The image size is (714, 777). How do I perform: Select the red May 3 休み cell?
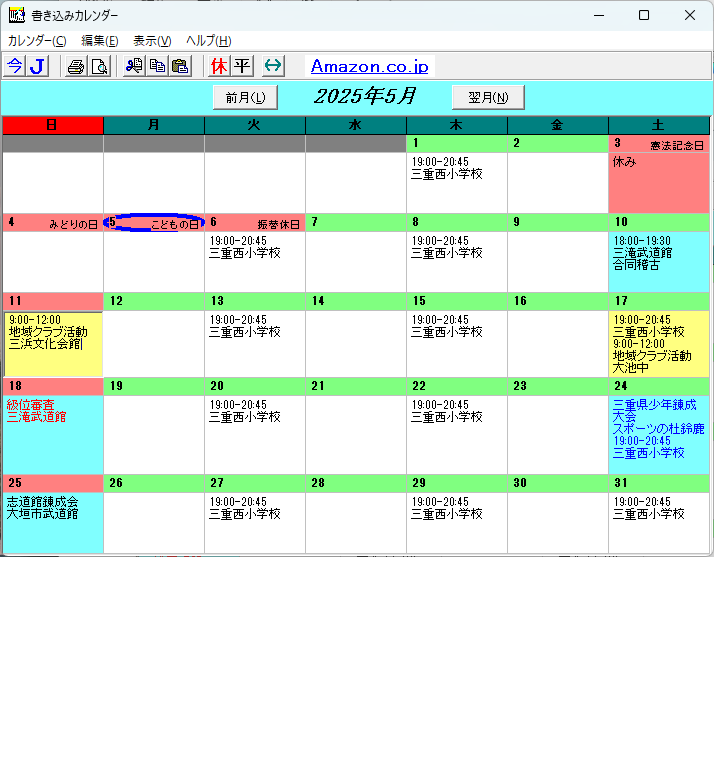pos(659,182)
